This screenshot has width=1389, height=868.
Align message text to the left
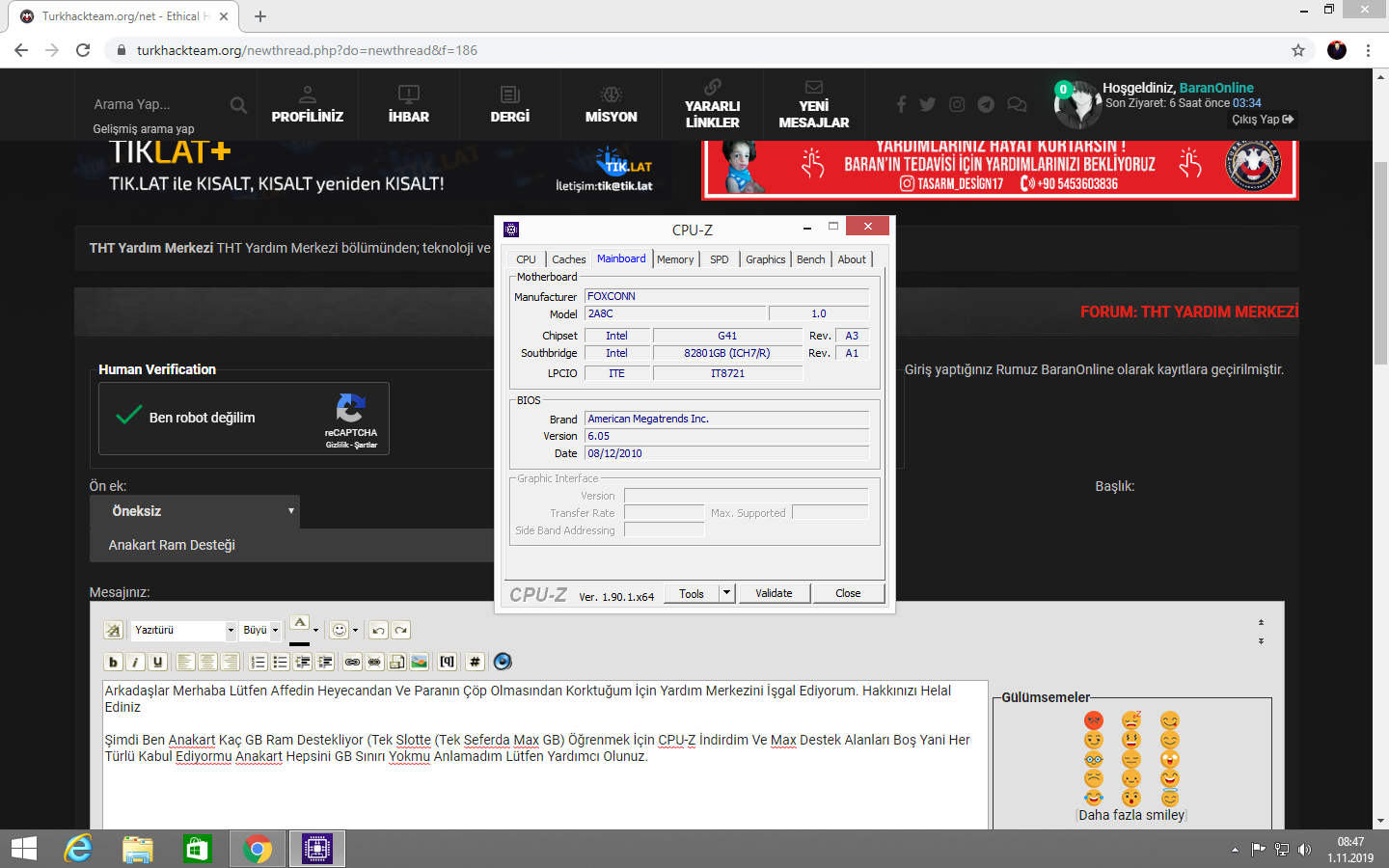click(x=185, y=662)
